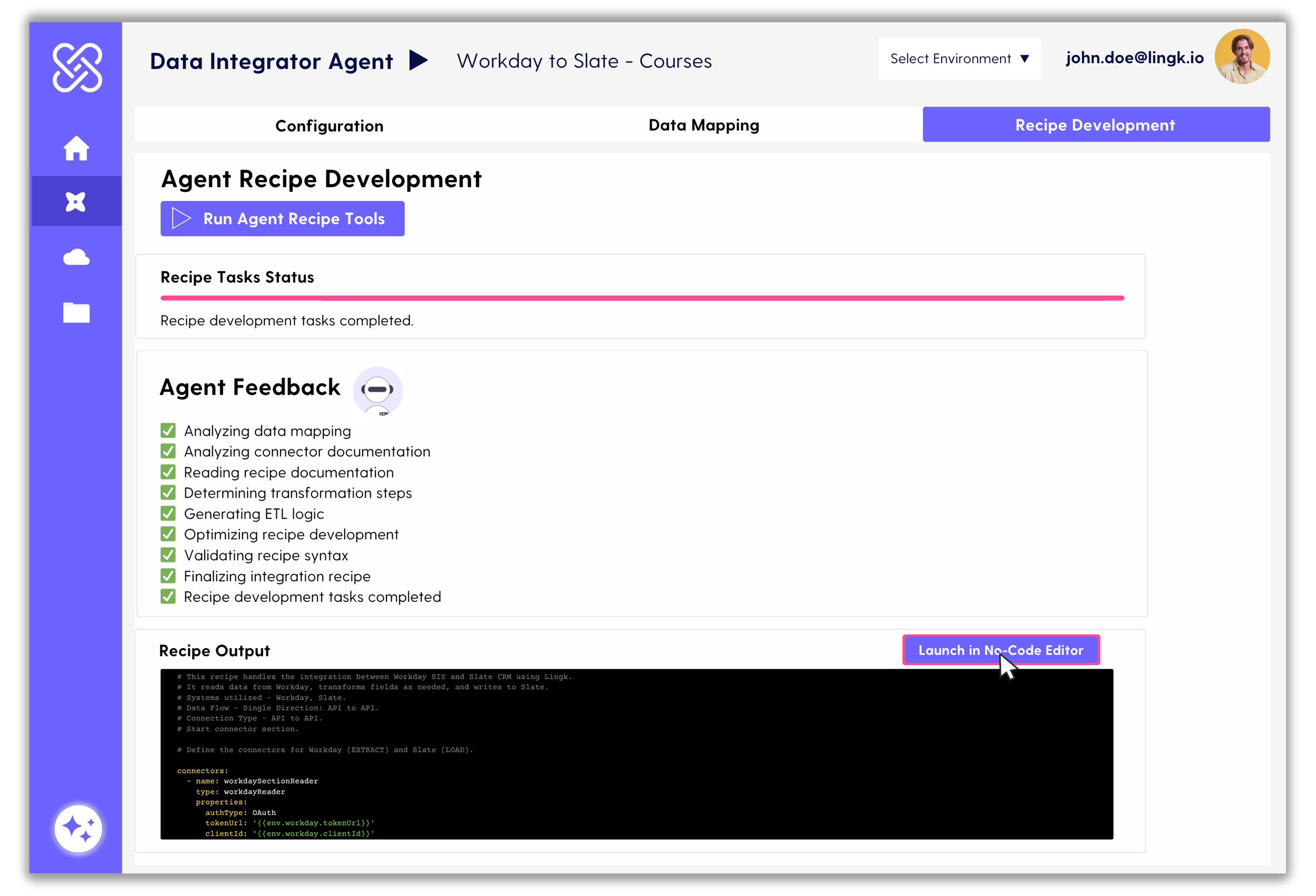Click the robot icon next to Agent Feedback

point(377,390)
